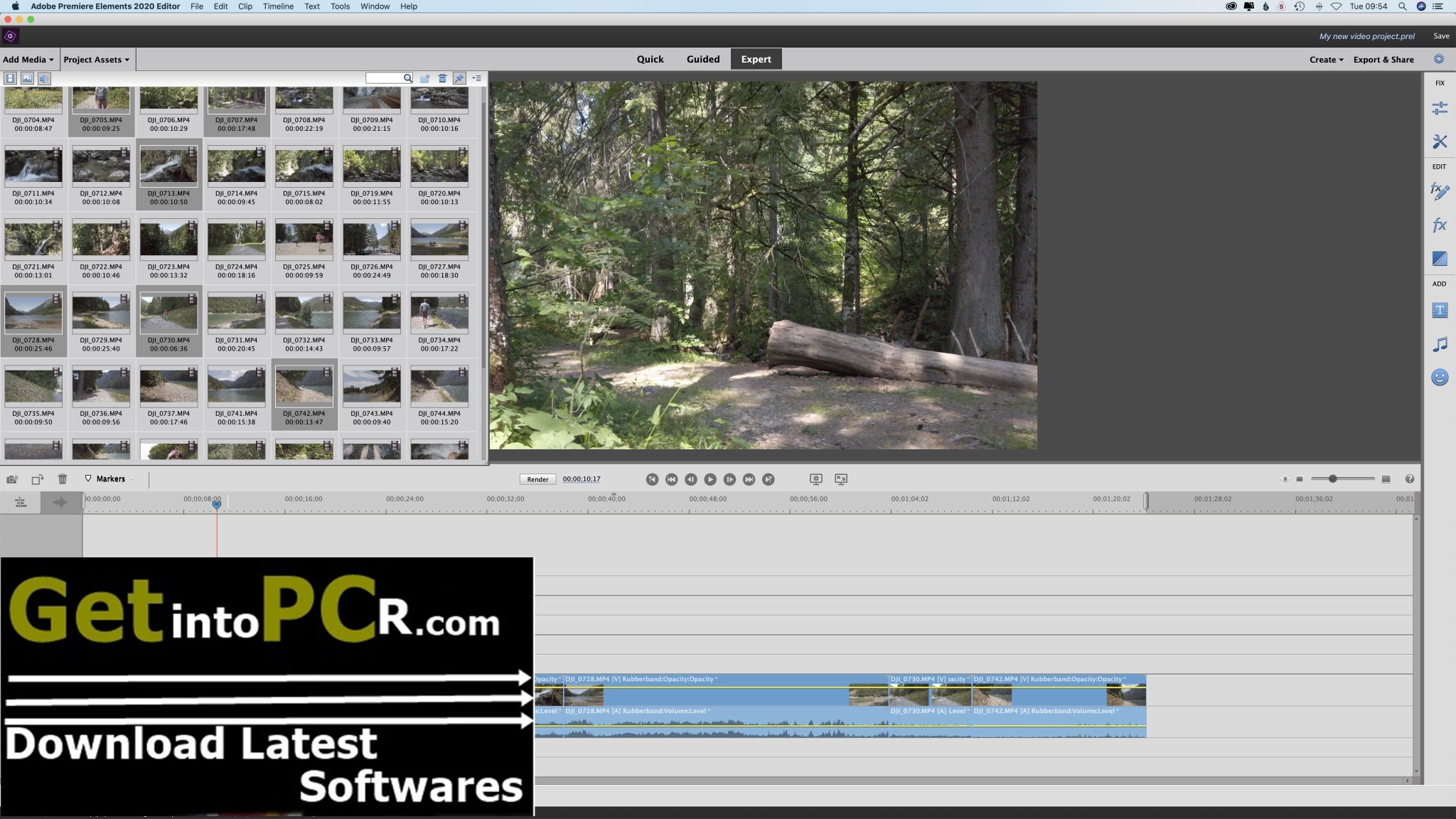Select DJI_0728.MP4 video clip on timeline
The image size is (1456, 819).
point(725,690)
